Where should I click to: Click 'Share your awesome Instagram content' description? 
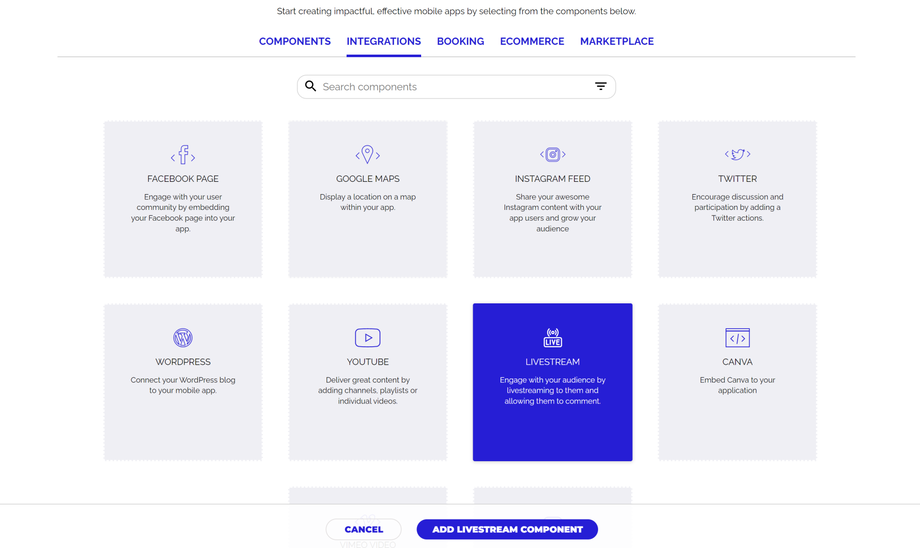553,212
